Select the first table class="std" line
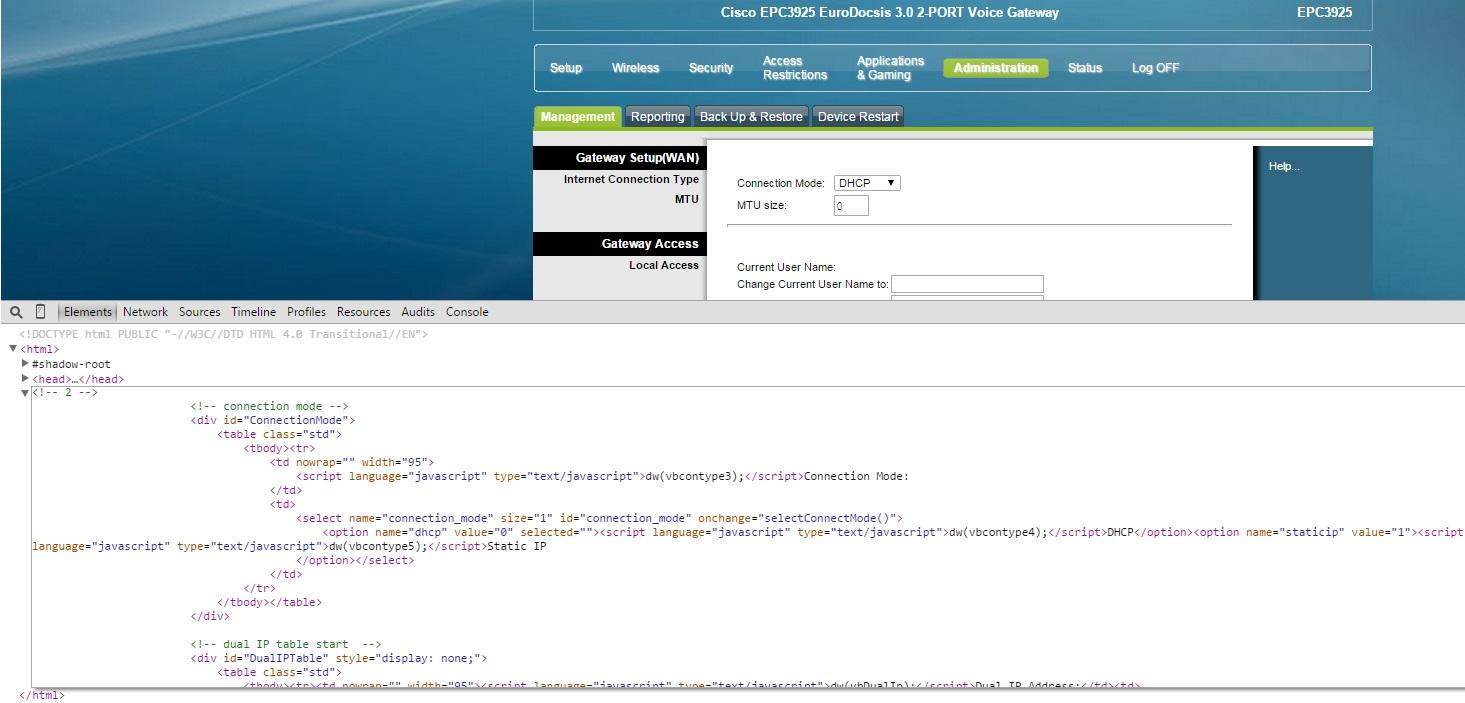The image size is (1465, 703). 280,434
